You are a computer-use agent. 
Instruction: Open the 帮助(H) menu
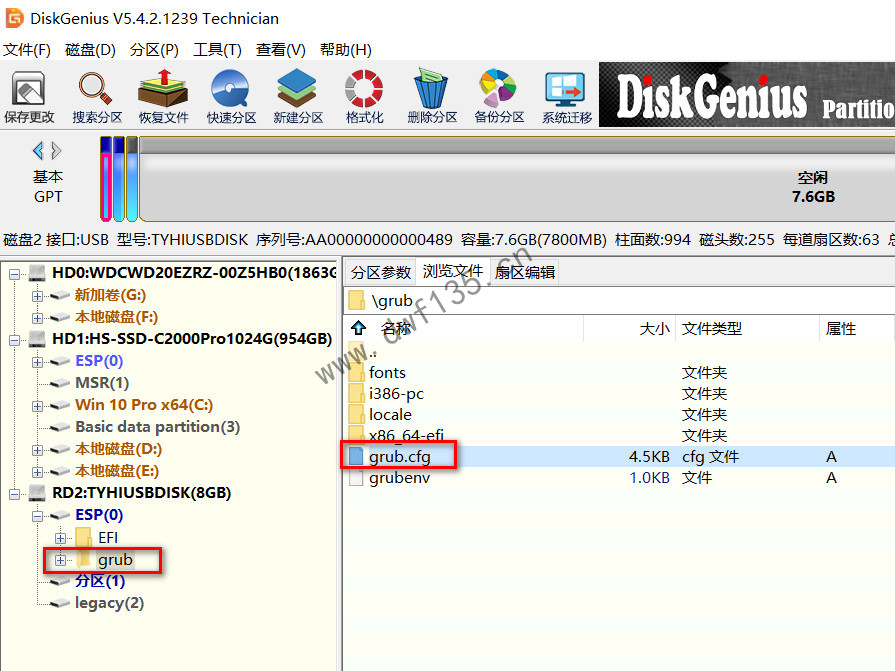tap(346, 50)
